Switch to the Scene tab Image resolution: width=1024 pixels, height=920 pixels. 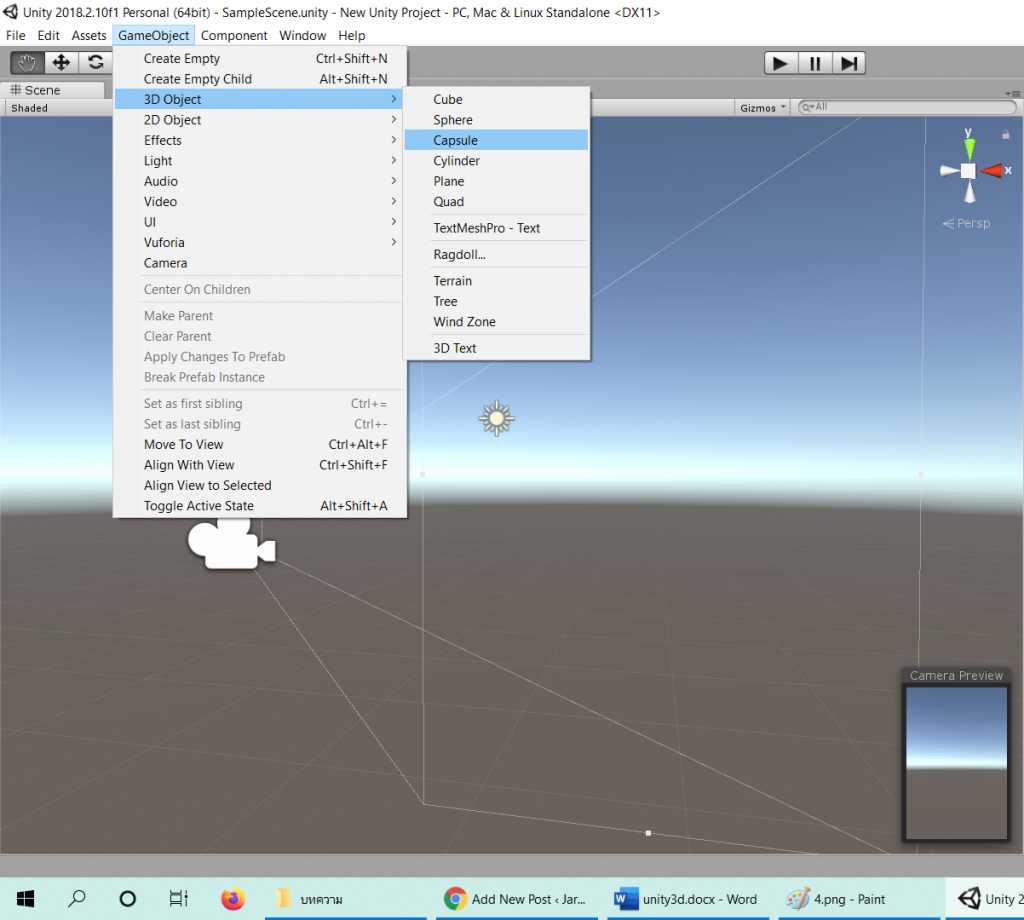(52, 90)
